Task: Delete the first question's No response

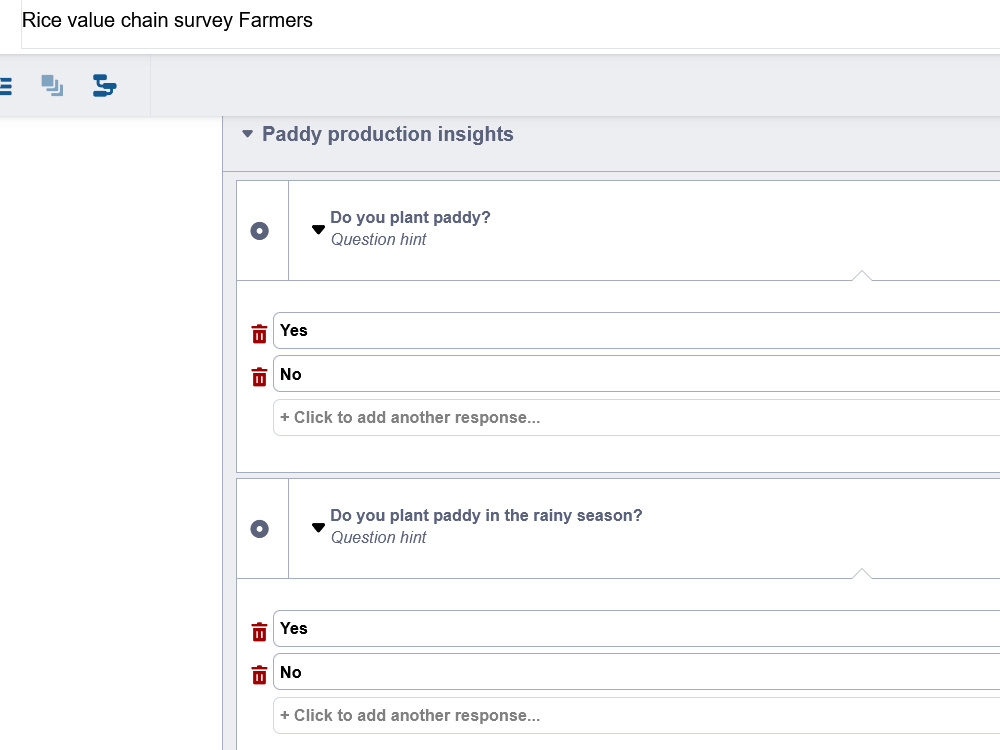Action: (x=259, y=377)
